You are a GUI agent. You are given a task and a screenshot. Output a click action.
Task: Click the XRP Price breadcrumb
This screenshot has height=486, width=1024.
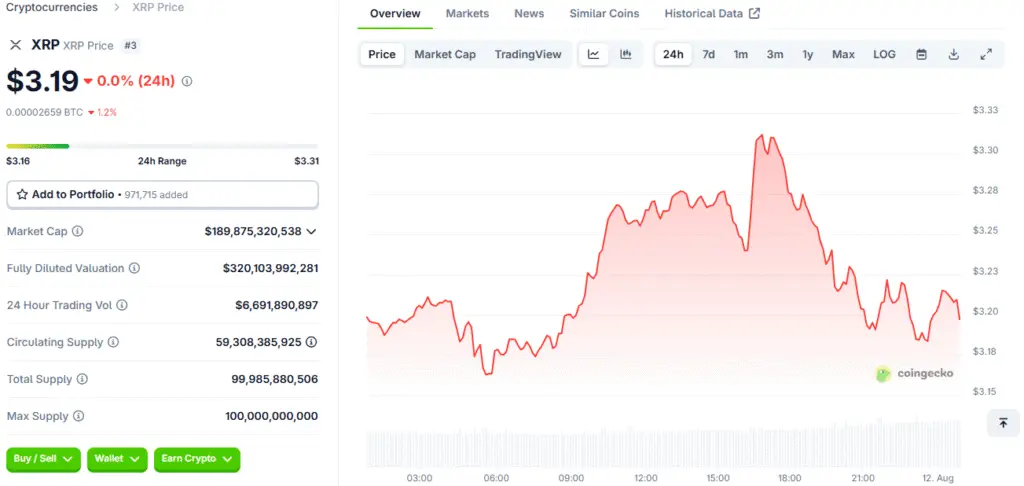pyautogui.click(x=157, y=8)
